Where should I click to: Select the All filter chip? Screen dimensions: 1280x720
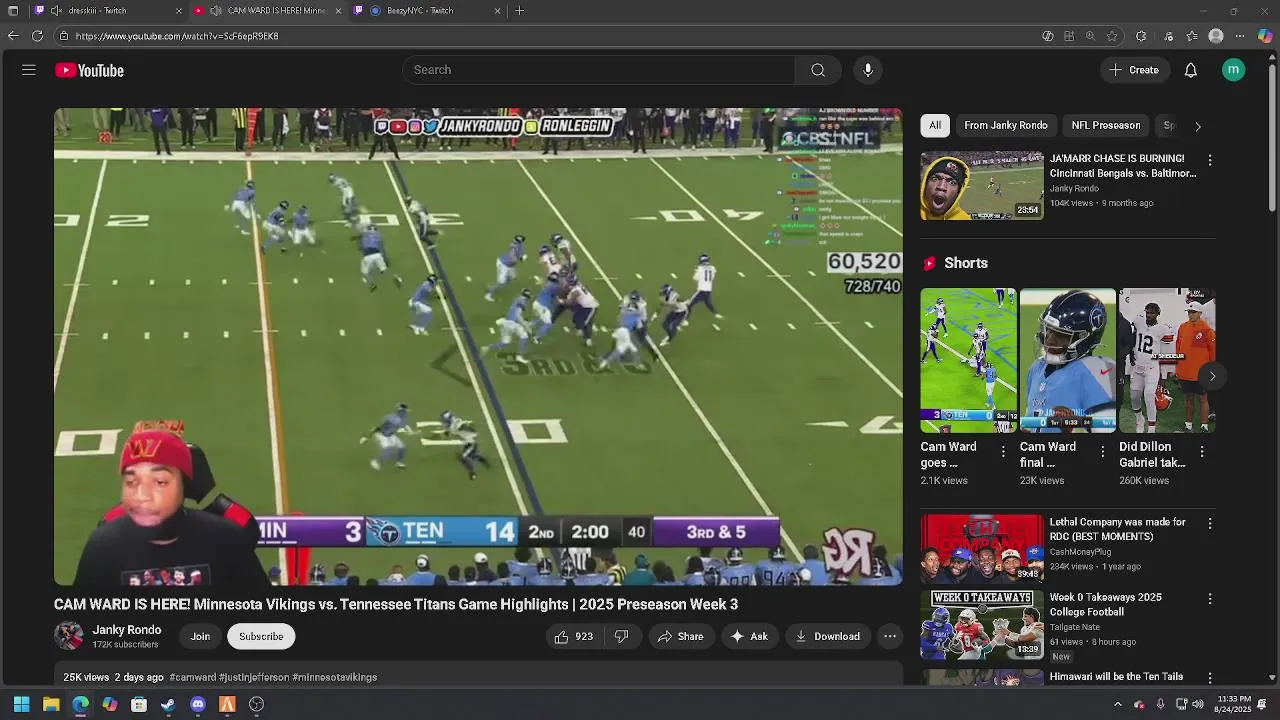tap(935, 125)
